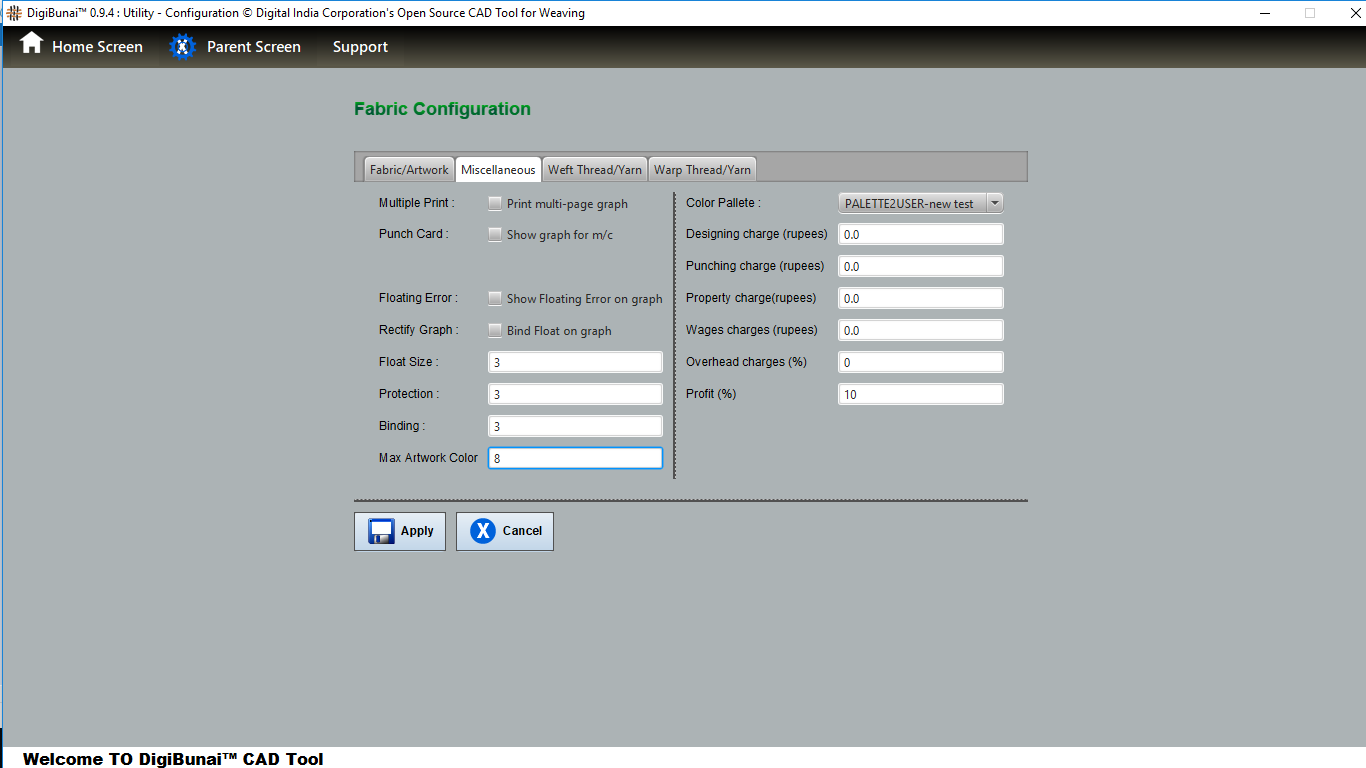Image resolution: width=1366 pixels, height=768 pixels.
Task: Open the Weft Thread/Yarn tab
Action: (x=595, y=170)
